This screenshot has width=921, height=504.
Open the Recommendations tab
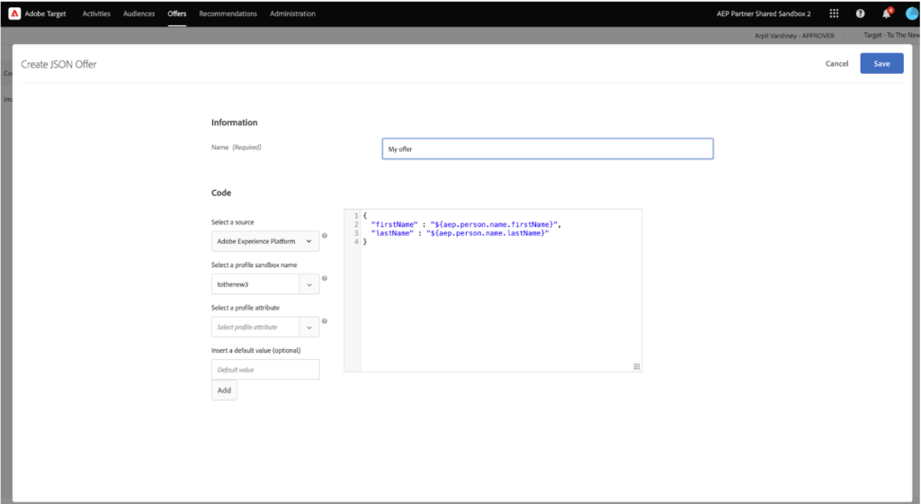228,14
